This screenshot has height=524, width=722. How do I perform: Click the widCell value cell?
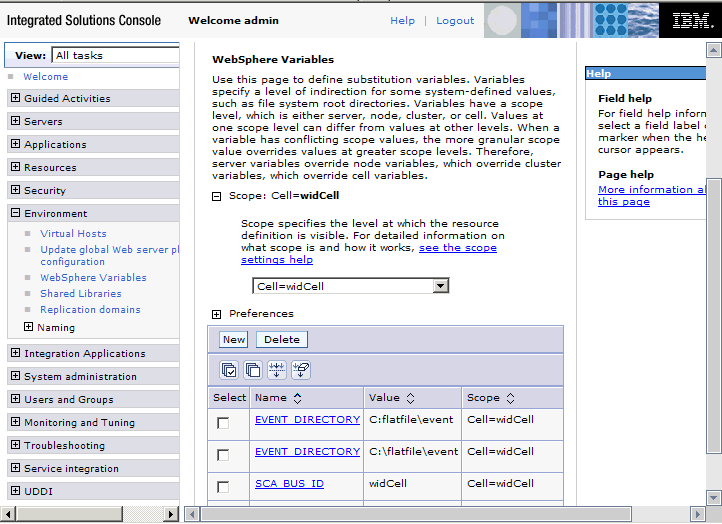tap(412, 484)
